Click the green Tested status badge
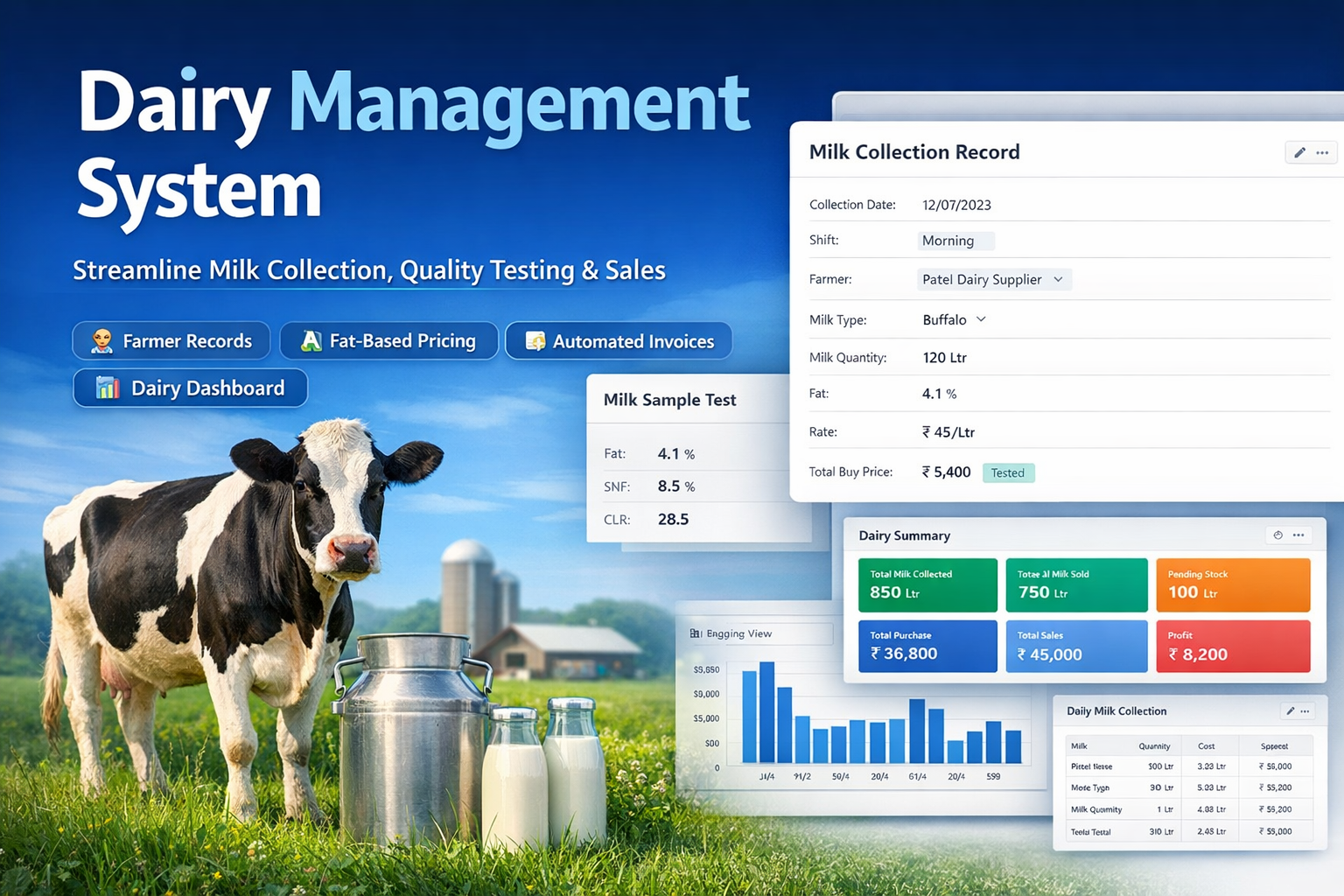The width and height of the screenshot is (1344, 896). pyautogui.click(x=1008, y=472)
